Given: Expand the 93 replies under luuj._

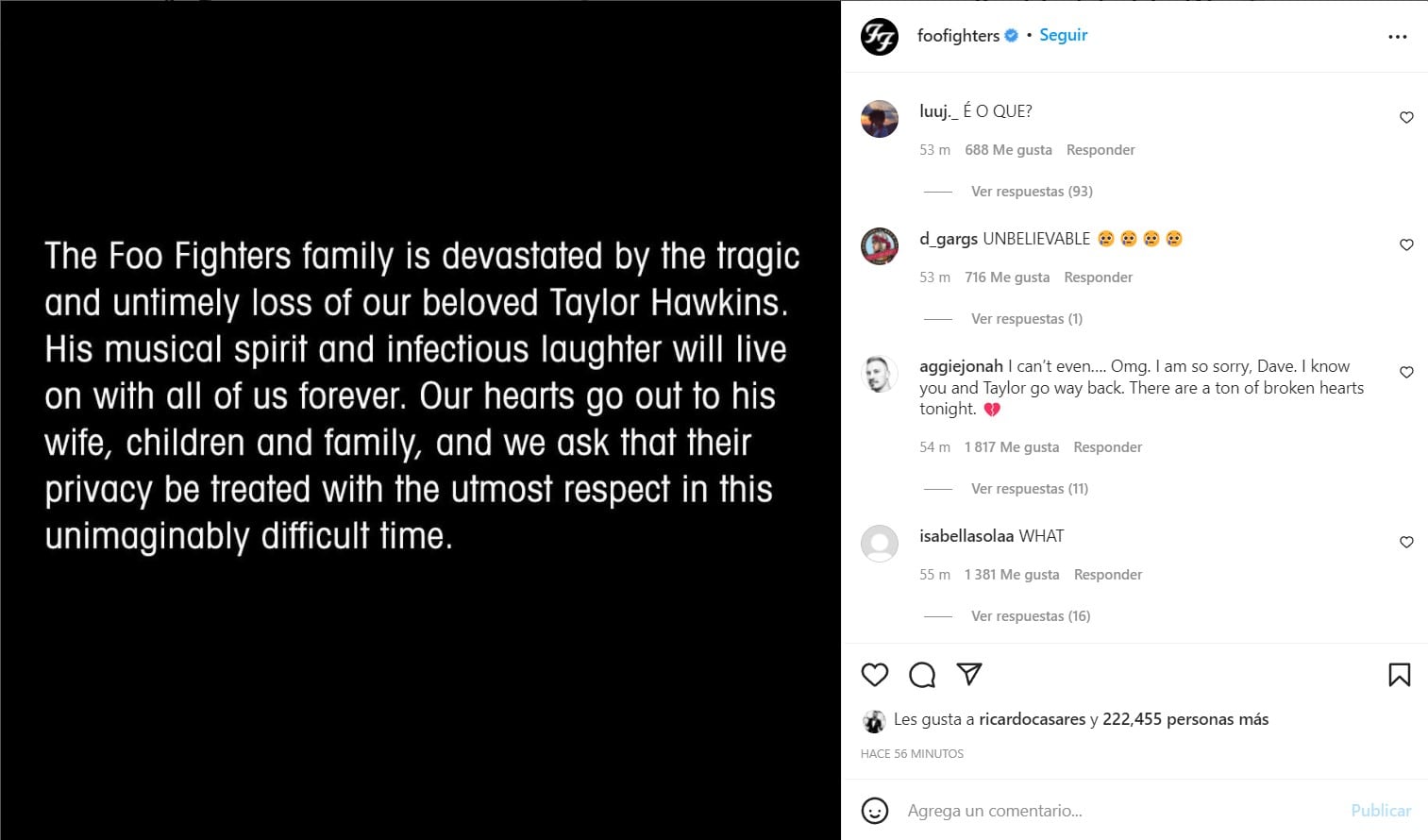Looking at the screenshot, I should click(1032, 192).
